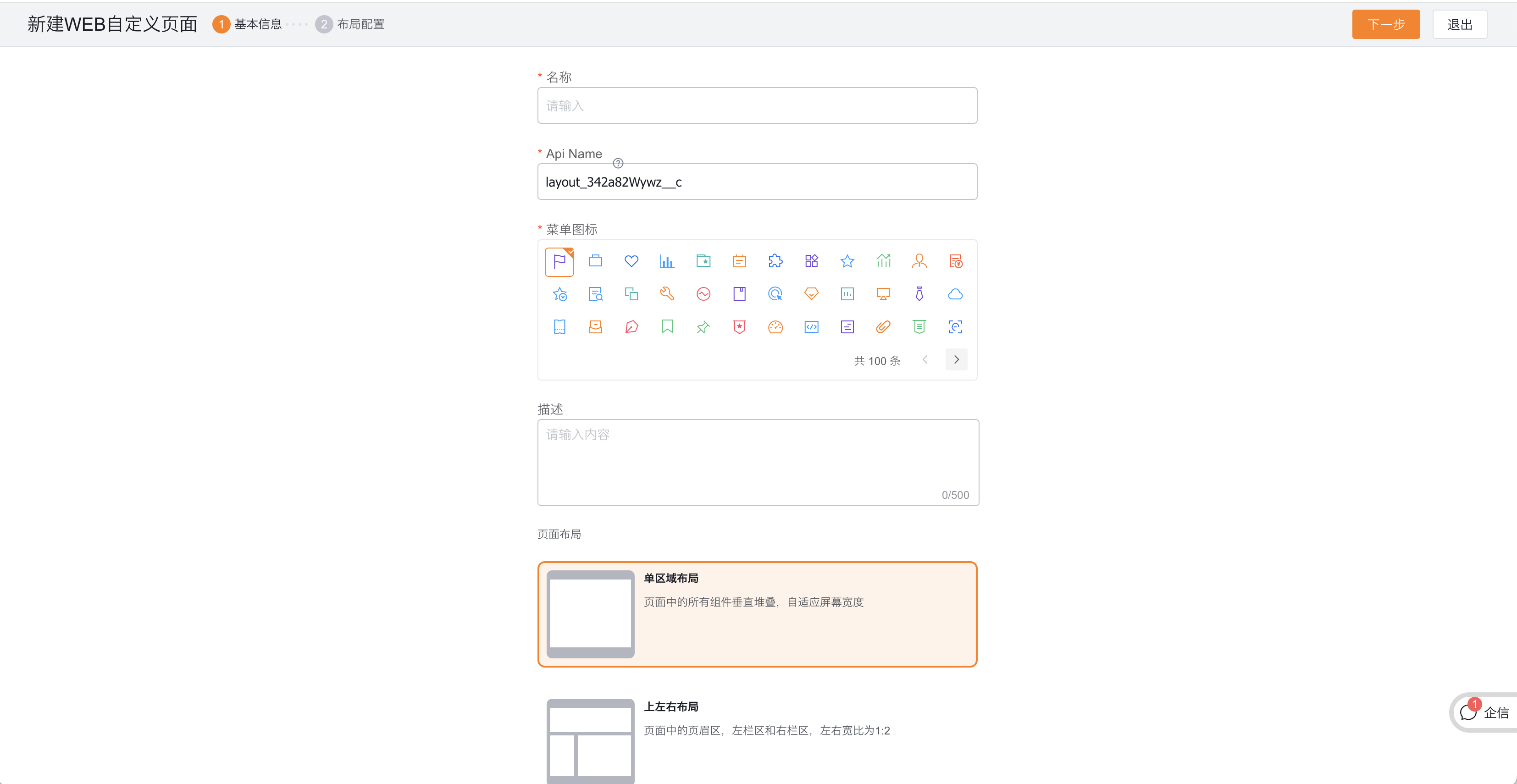Choose the green document banner icon
1517x784 pixels.
919,327
